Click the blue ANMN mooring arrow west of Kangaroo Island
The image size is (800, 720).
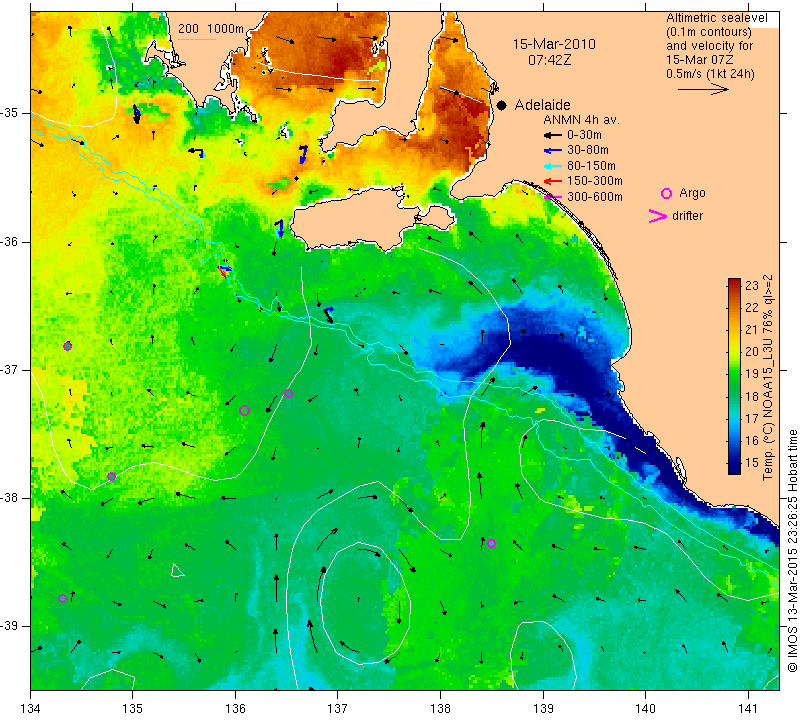[x=280, y=228]
